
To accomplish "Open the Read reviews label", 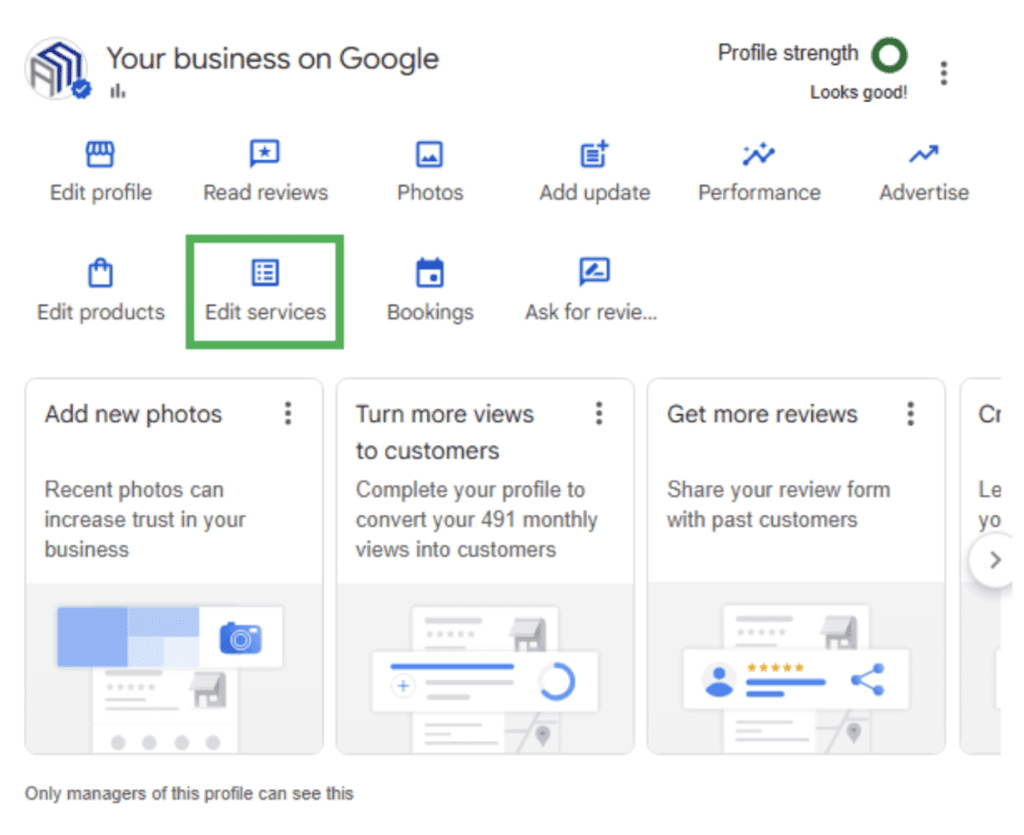I will [x=265, y=193].
